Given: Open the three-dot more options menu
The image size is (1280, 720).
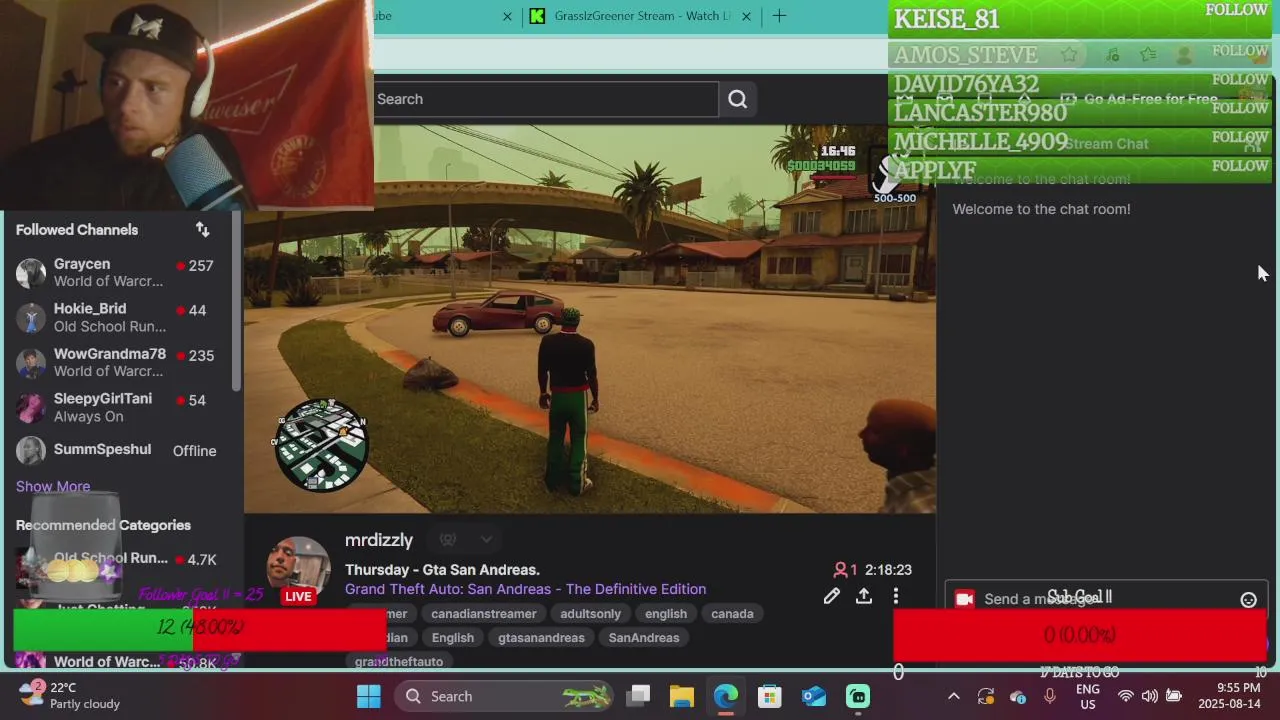Looking at the screenshot, I should point(896,597).
